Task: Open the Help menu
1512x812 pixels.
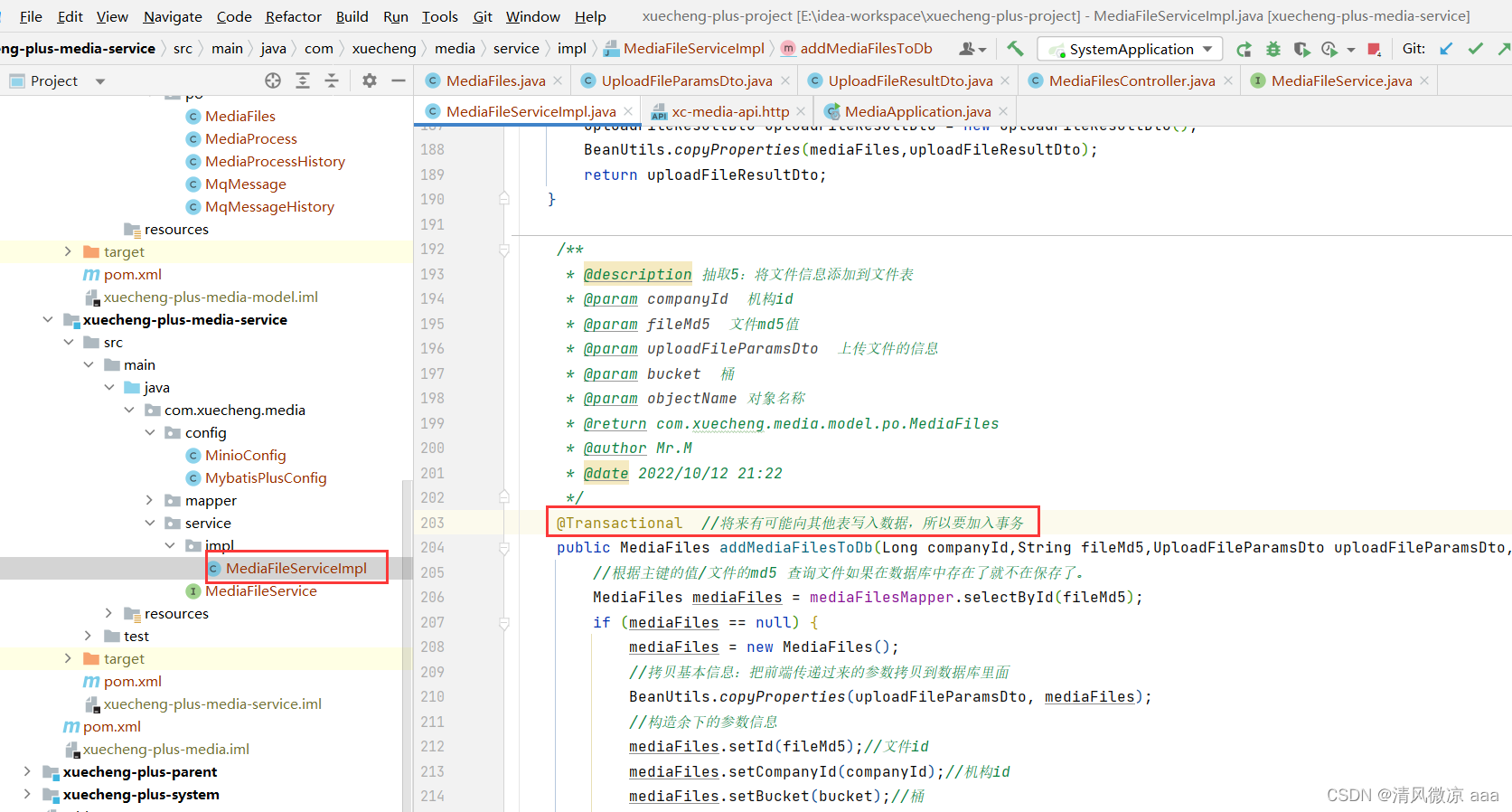Action: [x=590, y=16]
